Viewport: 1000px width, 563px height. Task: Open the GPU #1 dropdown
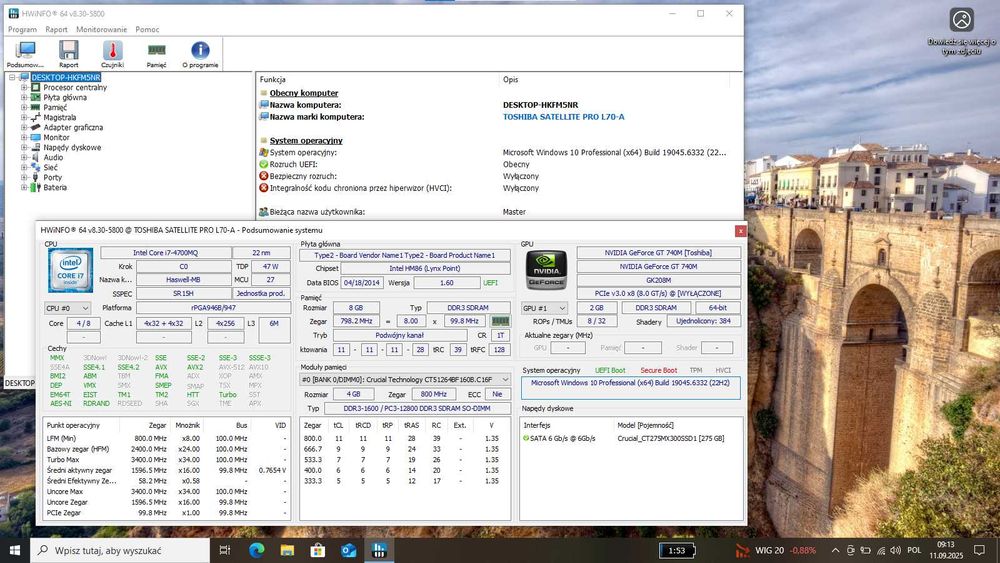[x=544, y=308]
